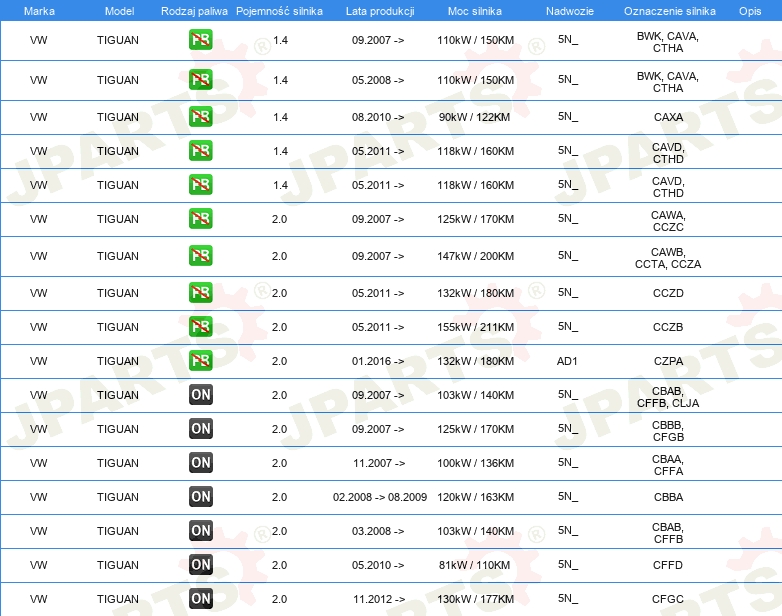Select engine codes CAWB, CCTA, CCZA
The height and width of the screenshot is (616, 782).
coord(668,258)
